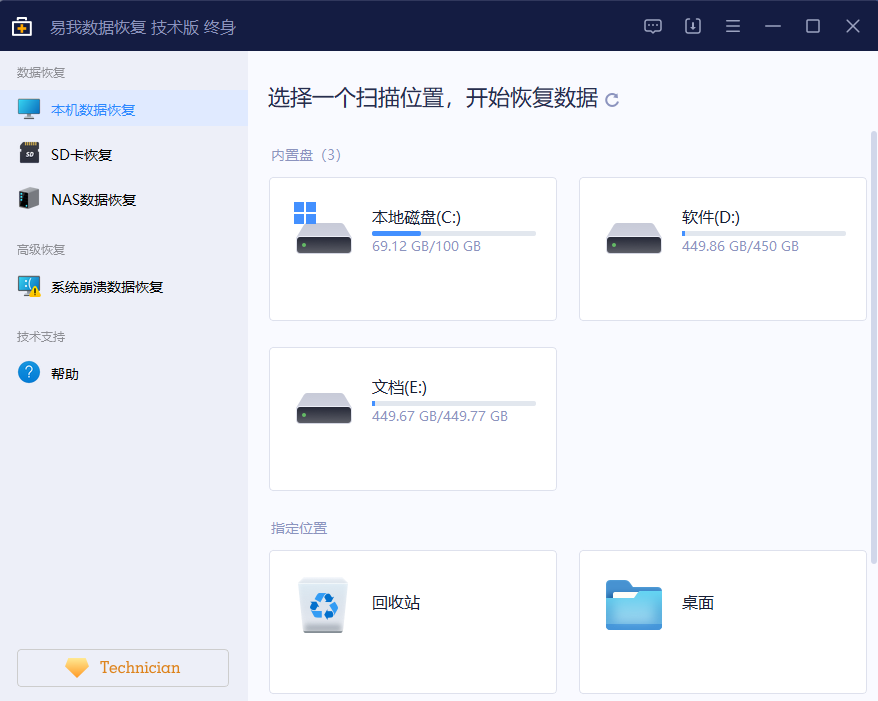Click the EaseUS app logo at top left
Screen dimensions: 878x701
[x=22, y=26]
